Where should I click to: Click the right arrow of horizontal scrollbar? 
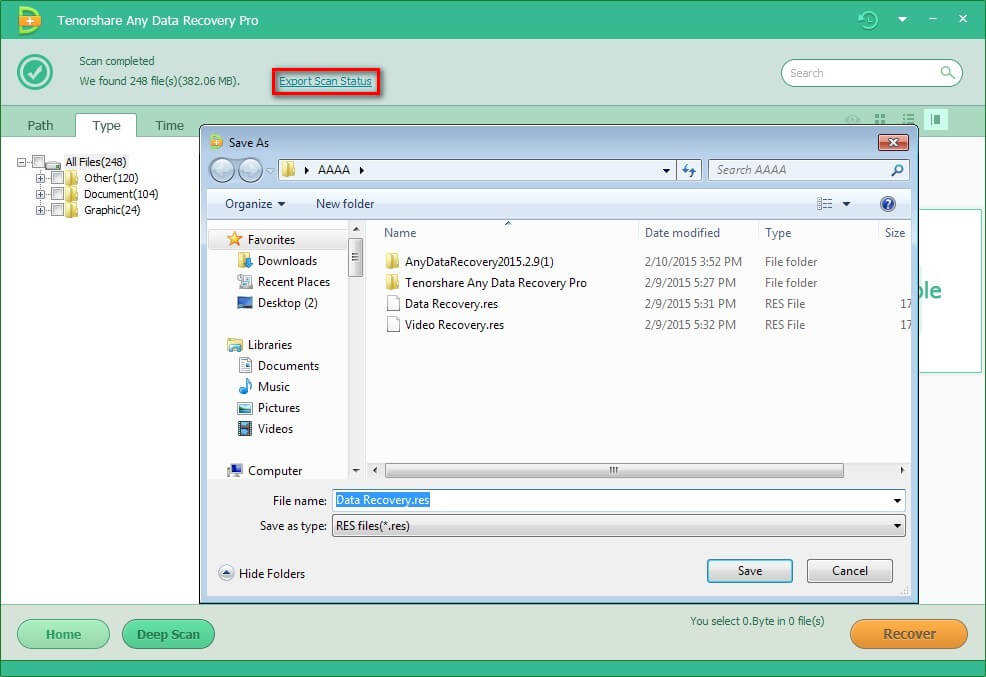pyautogui.click(x=902, y=470)
